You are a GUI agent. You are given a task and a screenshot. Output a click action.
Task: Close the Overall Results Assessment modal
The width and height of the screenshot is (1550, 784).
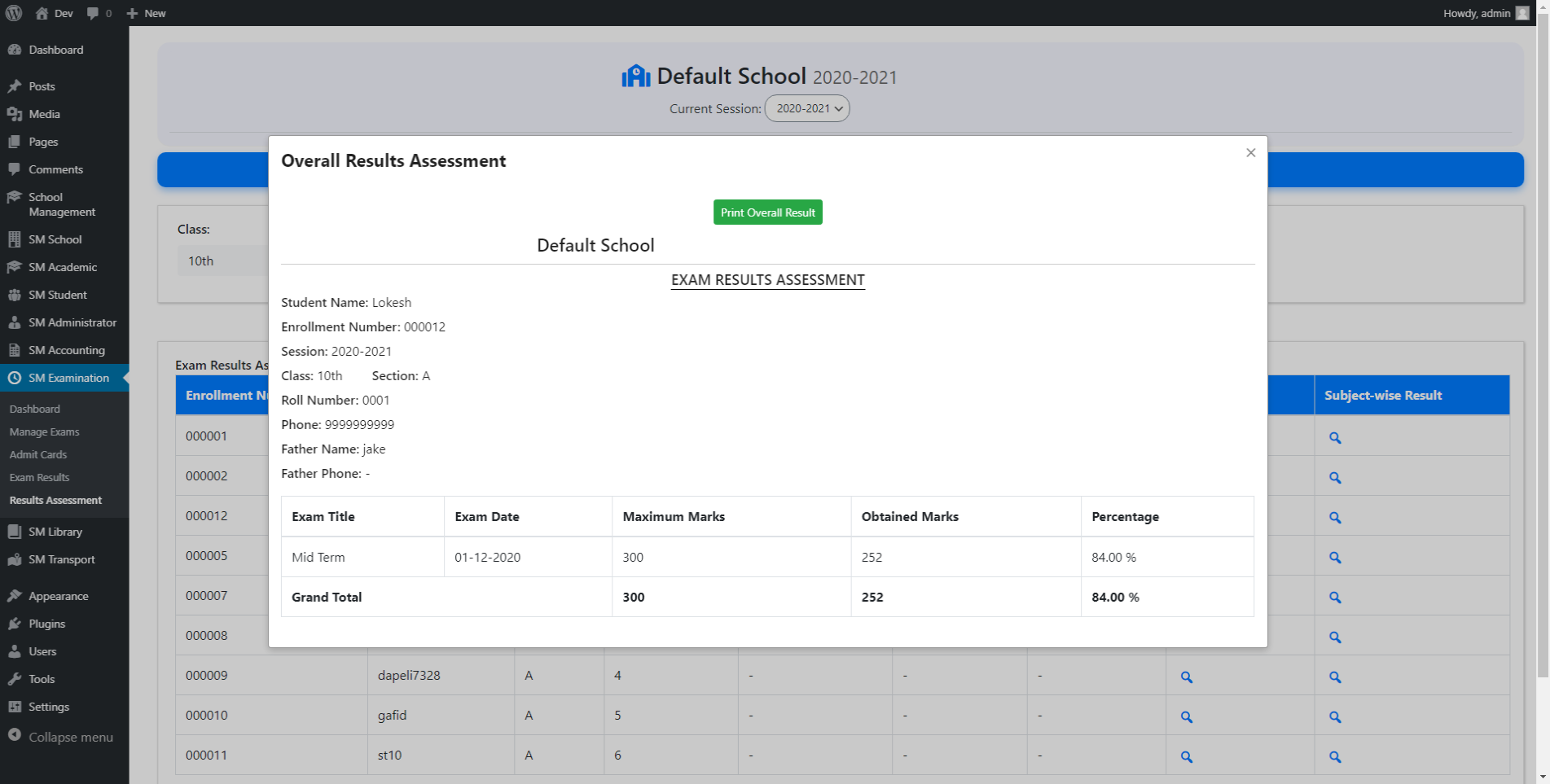click(1250, 153)
